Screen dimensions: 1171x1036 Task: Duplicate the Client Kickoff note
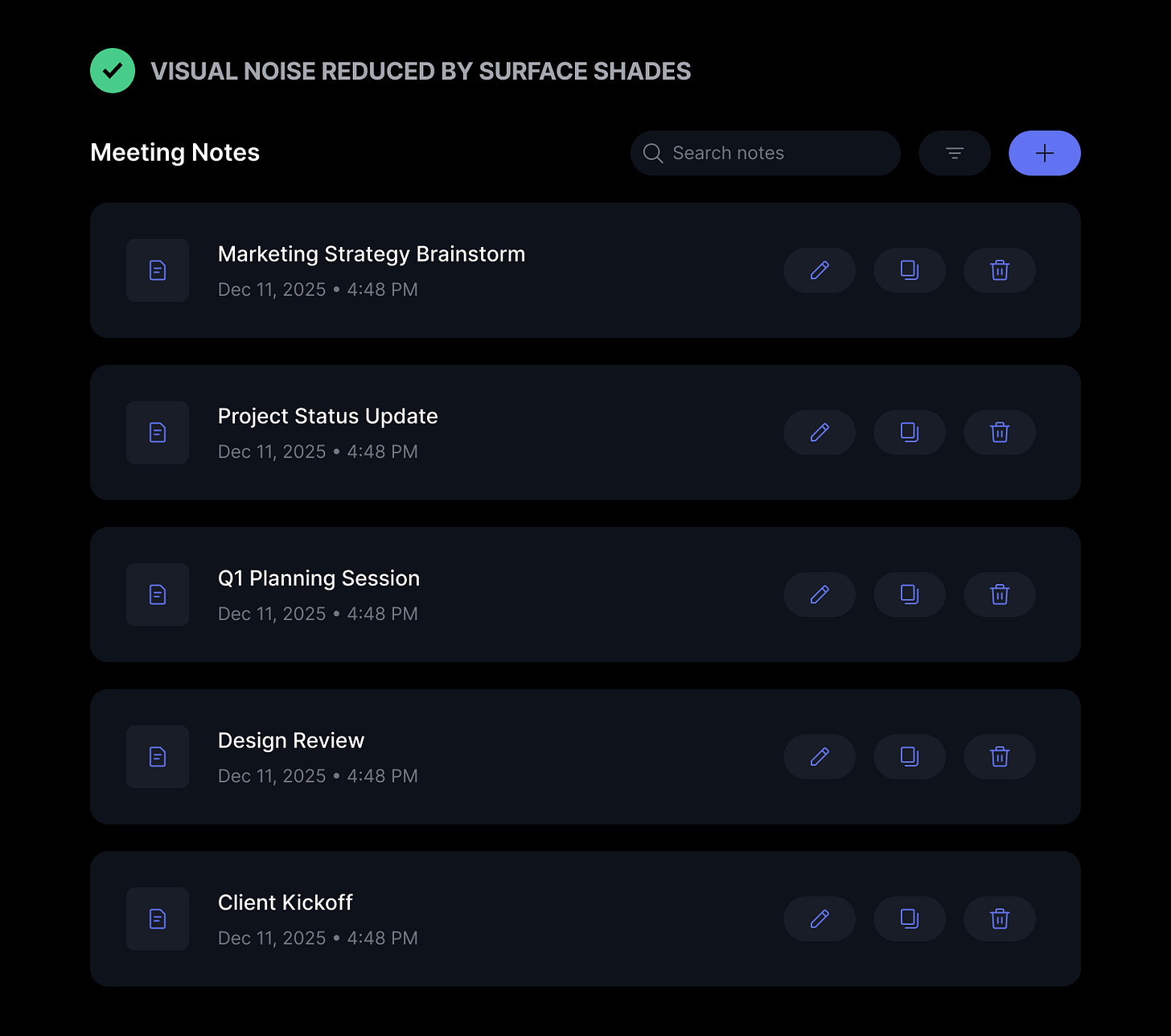910,919
